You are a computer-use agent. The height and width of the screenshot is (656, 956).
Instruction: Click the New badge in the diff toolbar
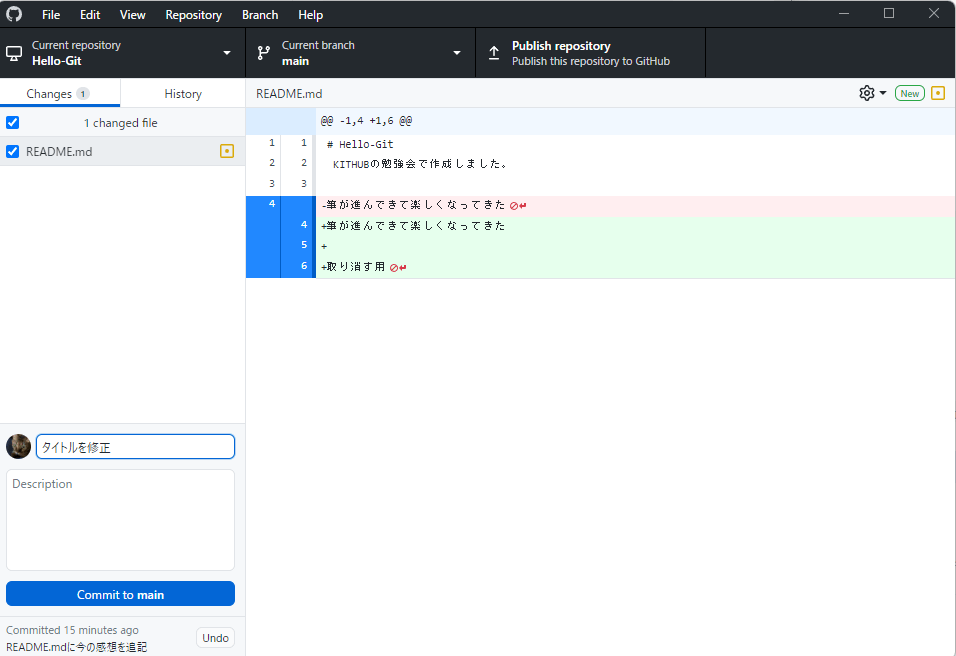pyautogui.click(x=909, y=92)
